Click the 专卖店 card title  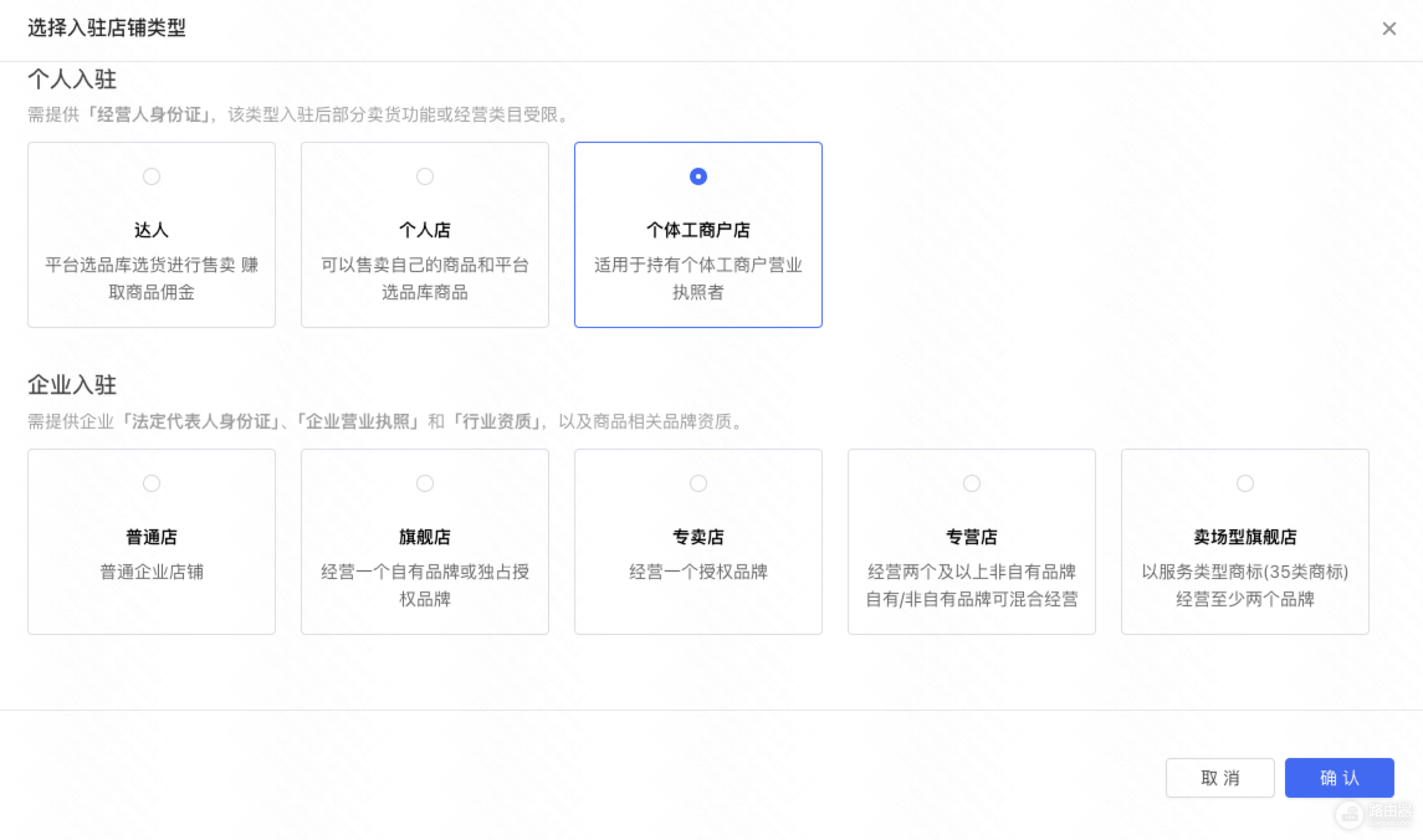[698, 537]
